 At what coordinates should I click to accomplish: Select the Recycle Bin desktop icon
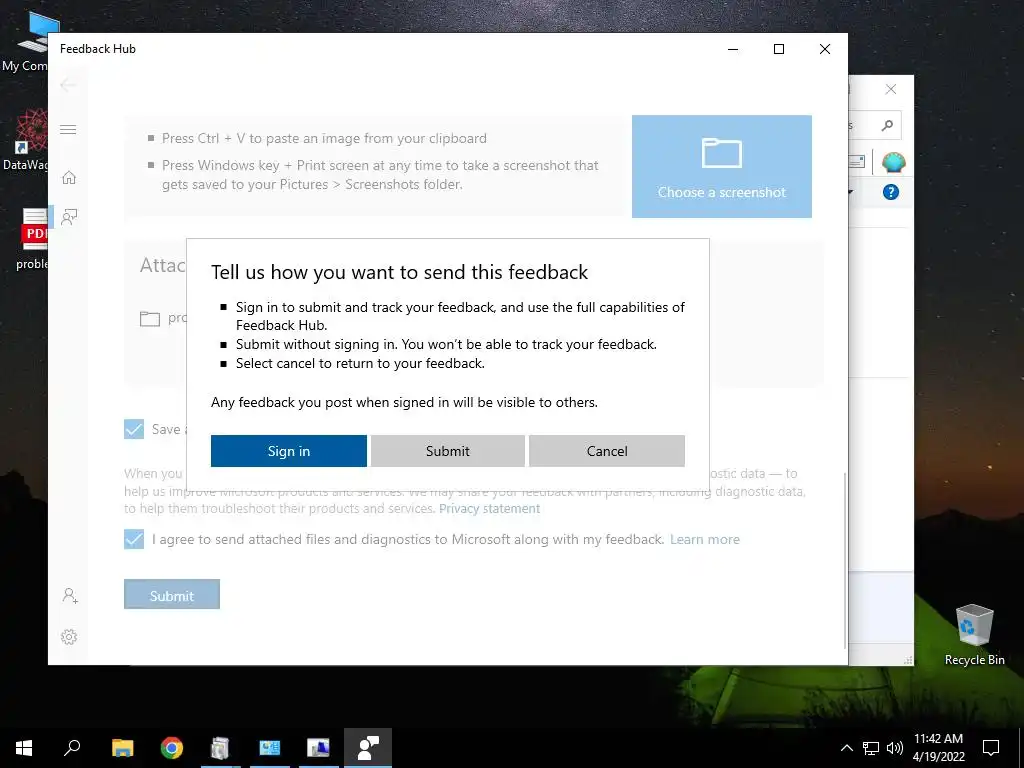click(x=974, y=635)
